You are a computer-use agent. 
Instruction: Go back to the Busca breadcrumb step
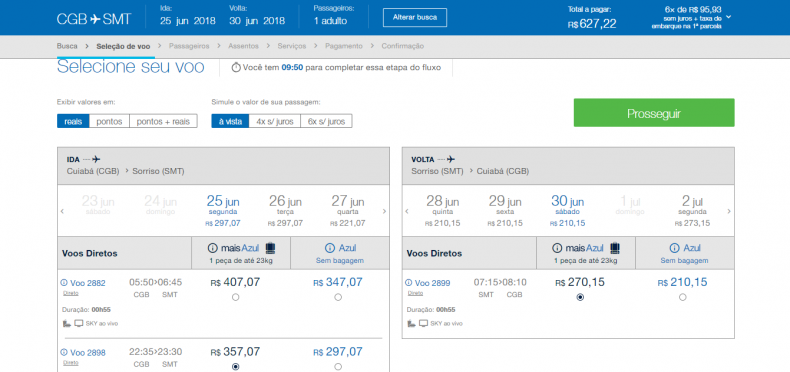coord(67,46)
